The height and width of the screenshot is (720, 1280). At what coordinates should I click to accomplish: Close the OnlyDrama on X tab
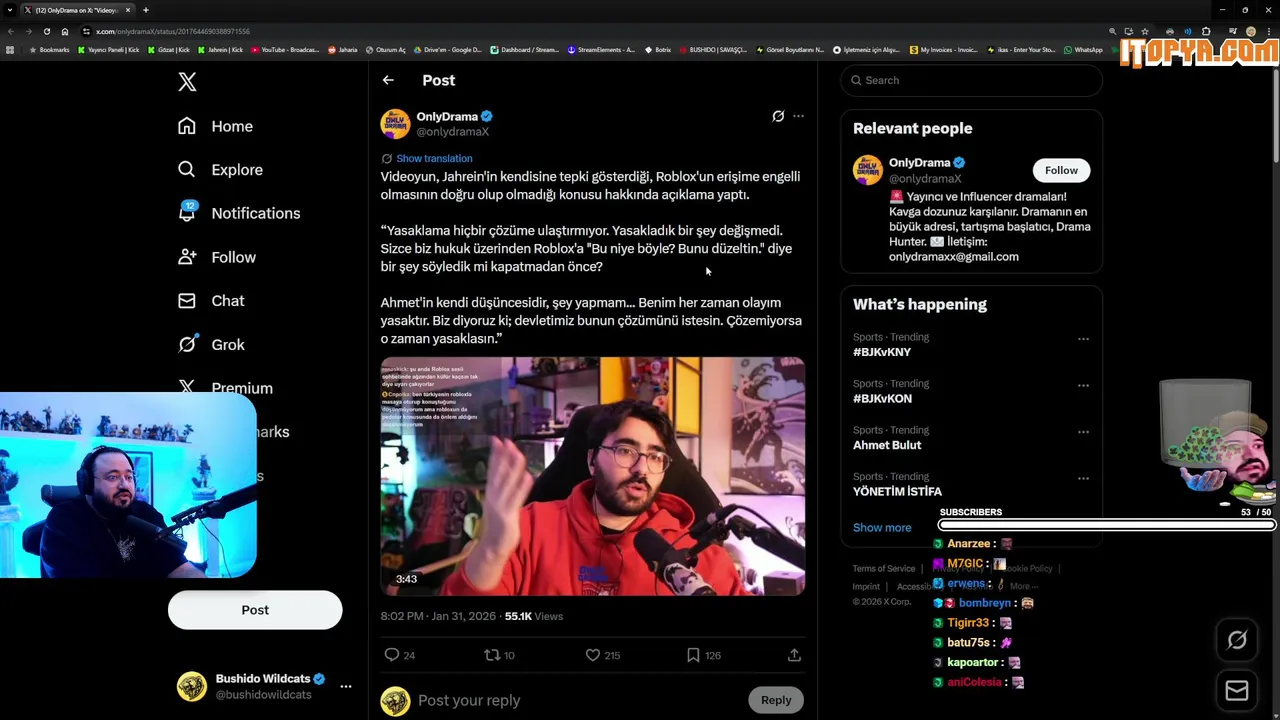click(x=129, y=10)
